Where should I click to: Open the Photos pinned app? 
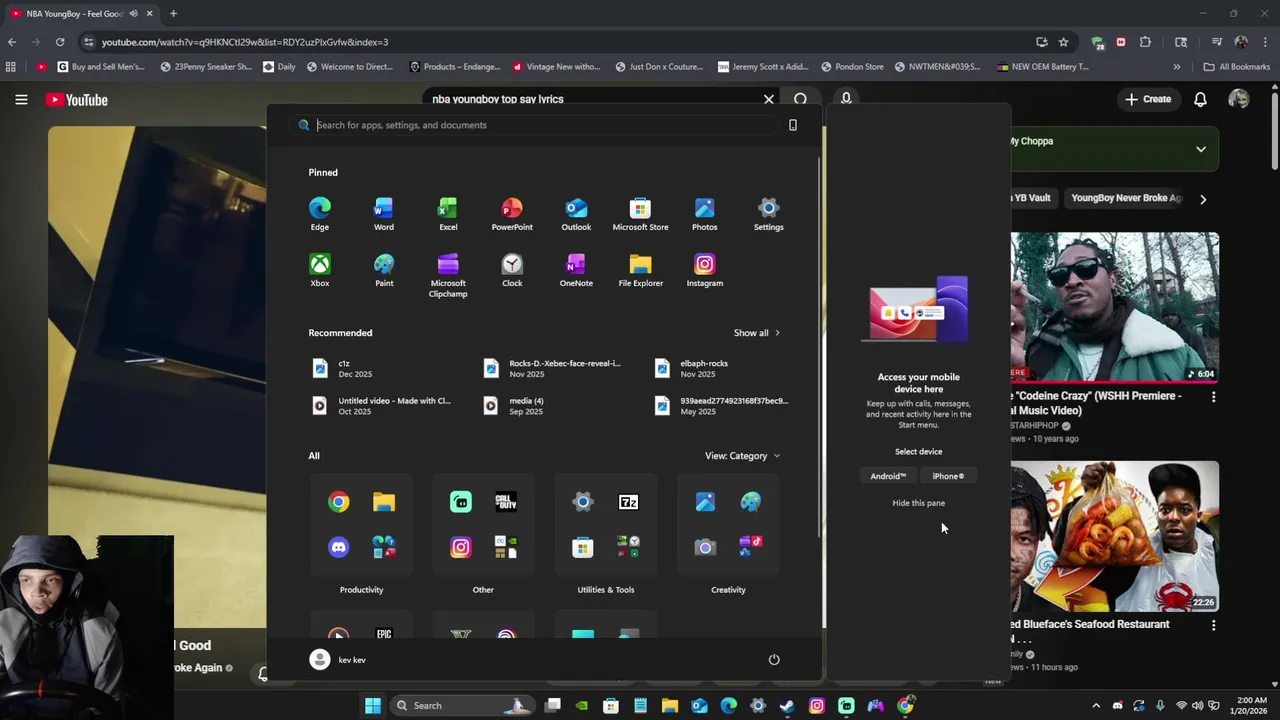[704, 213]
